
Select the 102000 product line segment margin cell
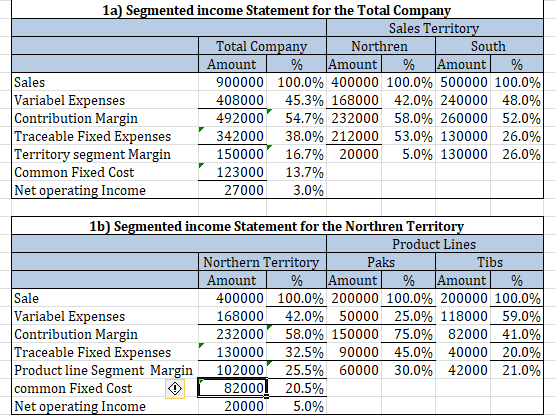point(232,370)
